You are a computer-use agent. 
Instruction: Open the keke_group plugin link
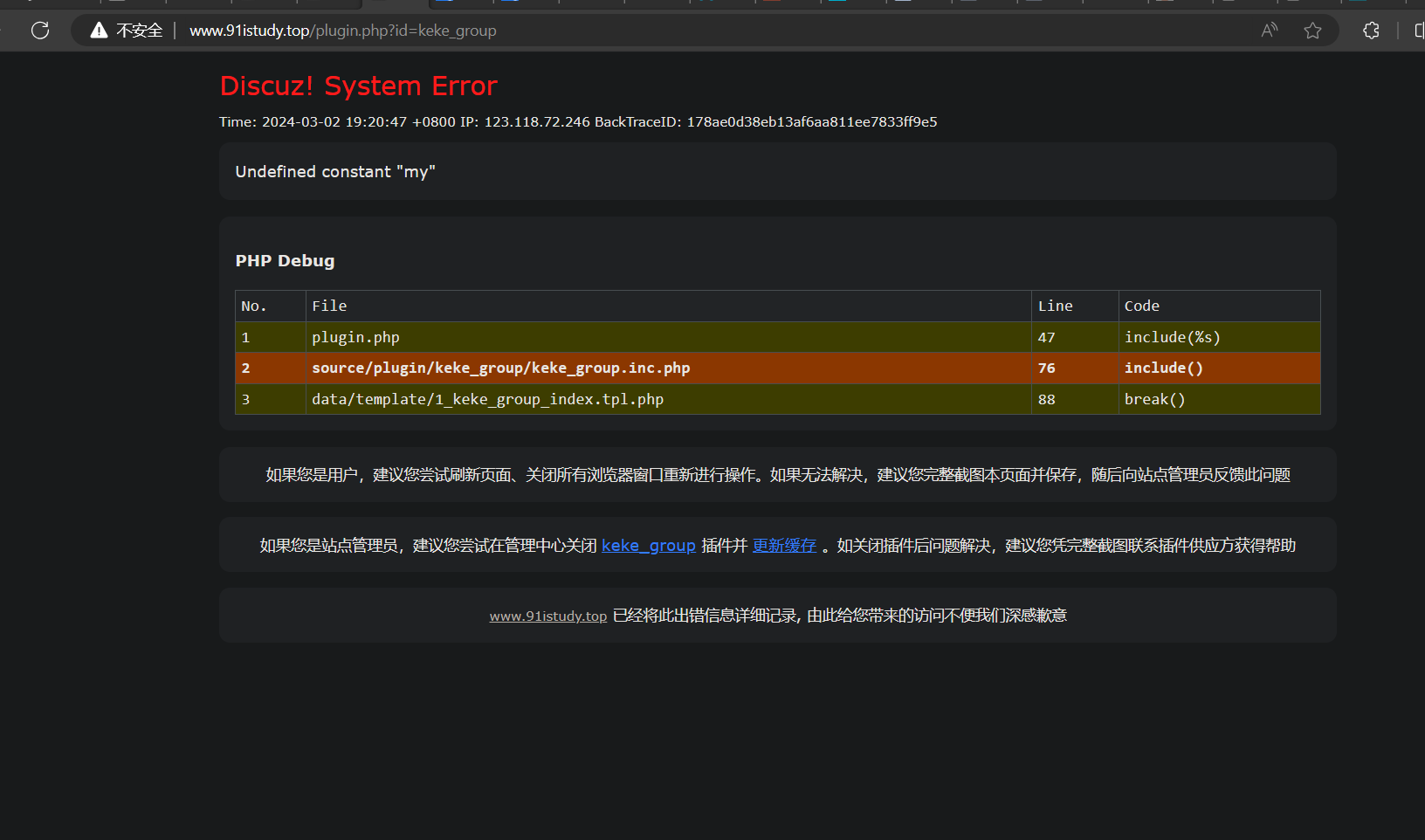coord(648,546)
